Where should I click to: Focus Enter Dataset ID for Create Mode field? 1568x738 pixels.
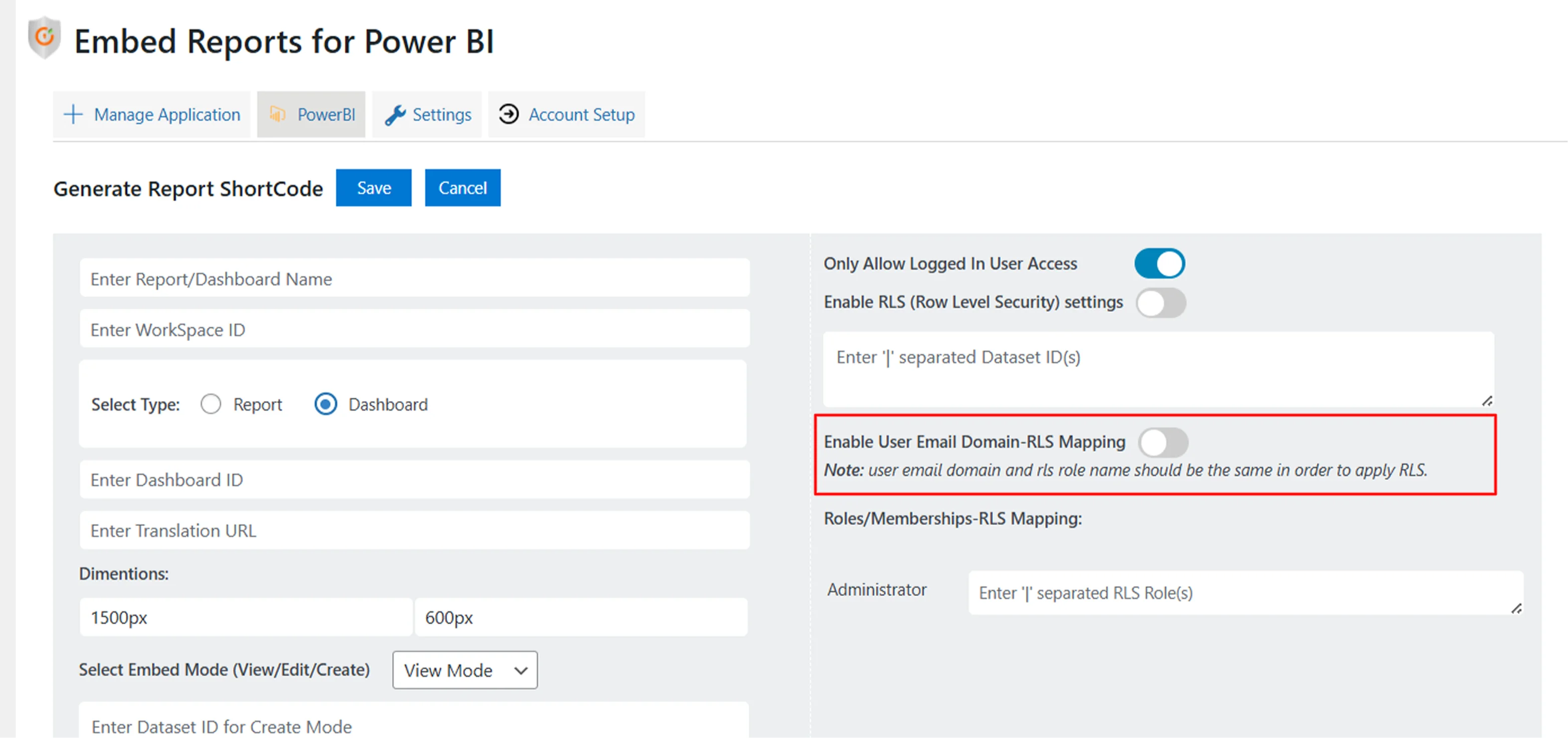coord(415,721)
